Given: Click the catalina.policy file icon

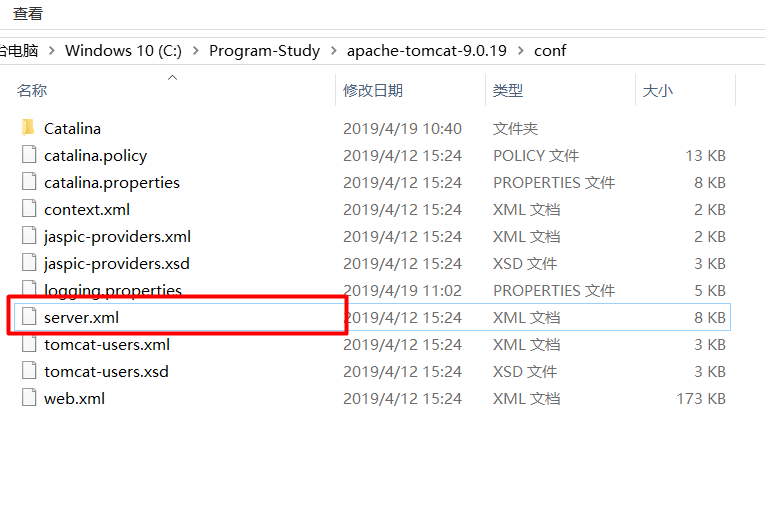Looking at the screenshot, I should (29, 154).
